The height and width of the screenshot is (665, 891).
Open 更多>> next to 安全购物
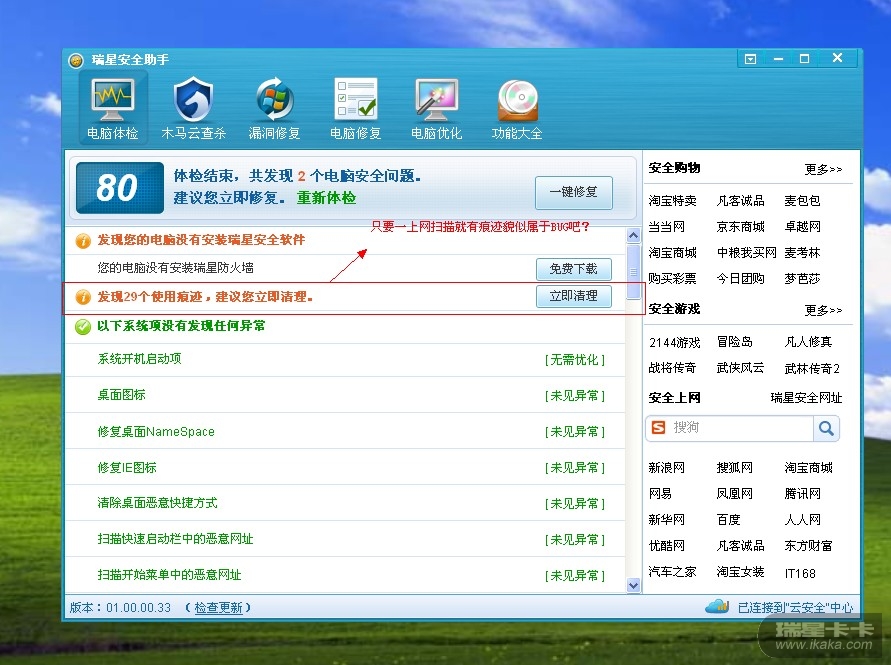coord(823,169)
